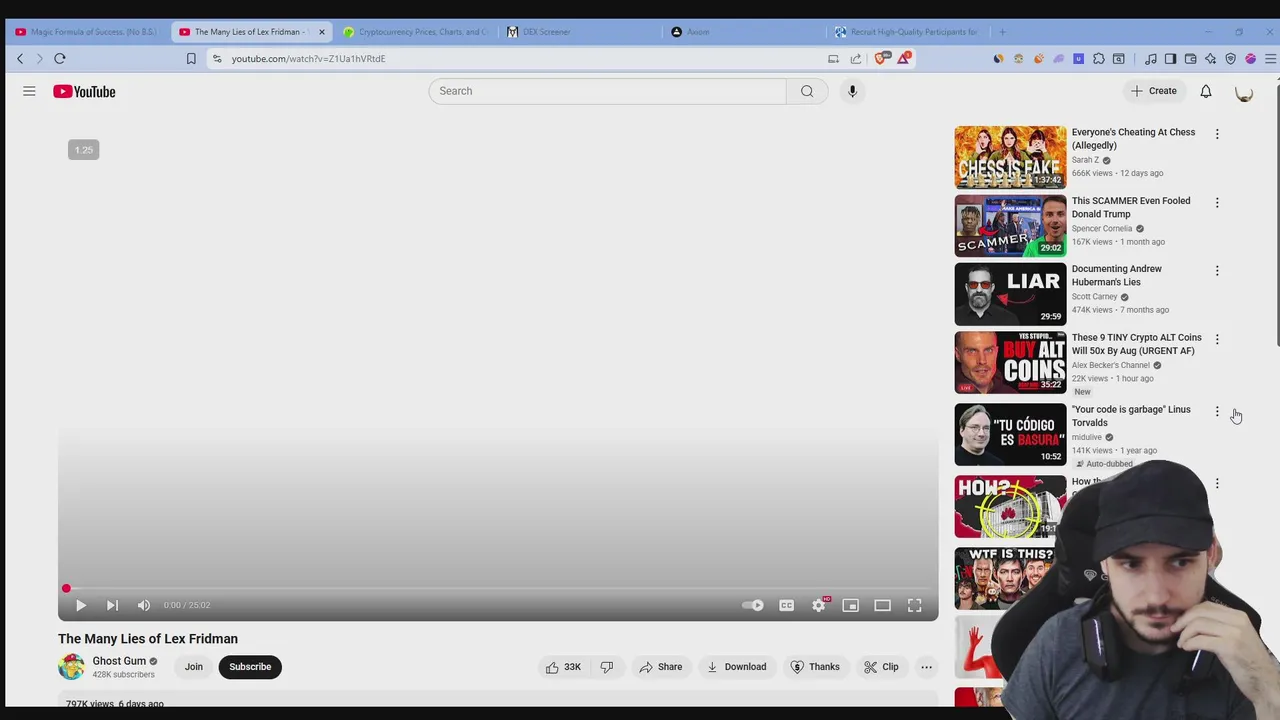Click the browser address bar URL
This screenshot has height=720, width=1280.
click(308, 59)
